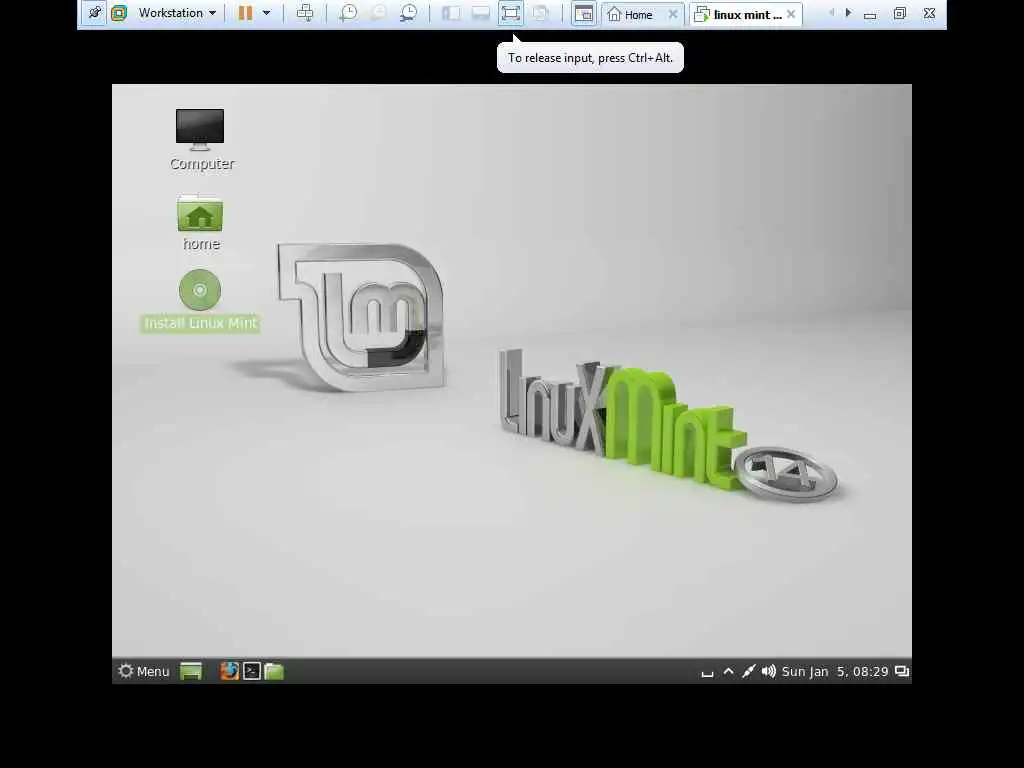Click the underscore tray icon before the chevron
The image size is (1024, 768).
click(x=707, y=673)
